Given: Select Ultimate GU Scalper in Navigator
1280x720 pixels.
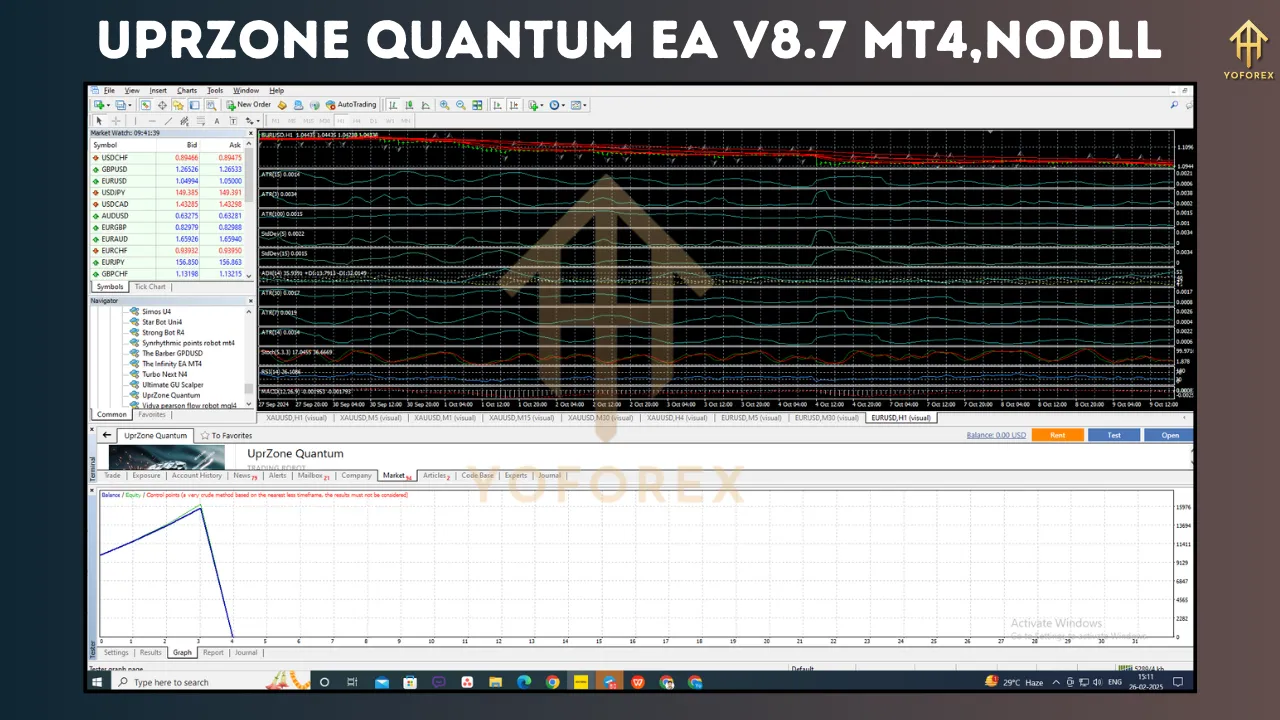Looking at the screenshot, I should tap(172, 384).
